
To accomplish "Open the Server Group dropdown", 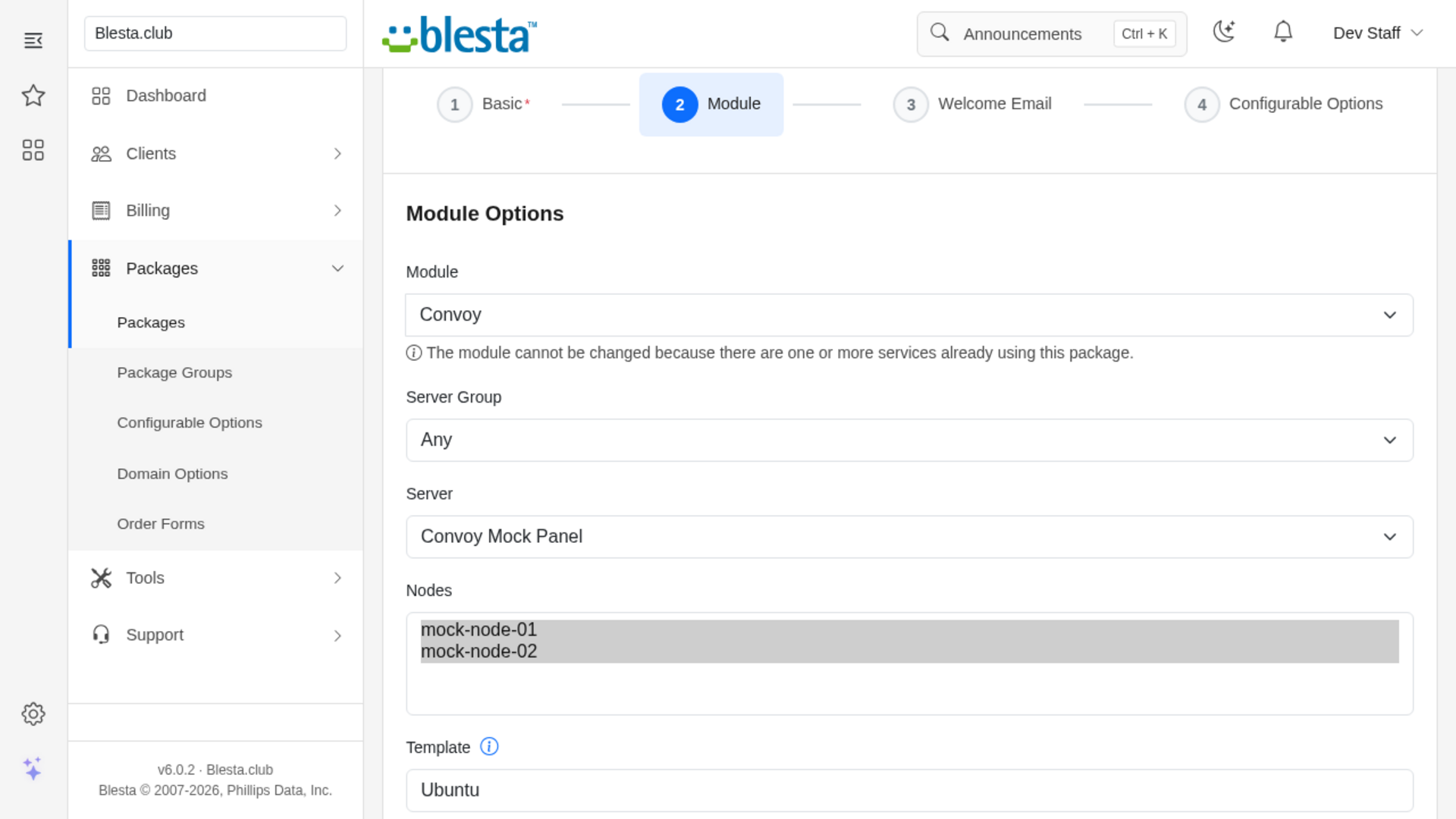I will click(x=909, y=440).
